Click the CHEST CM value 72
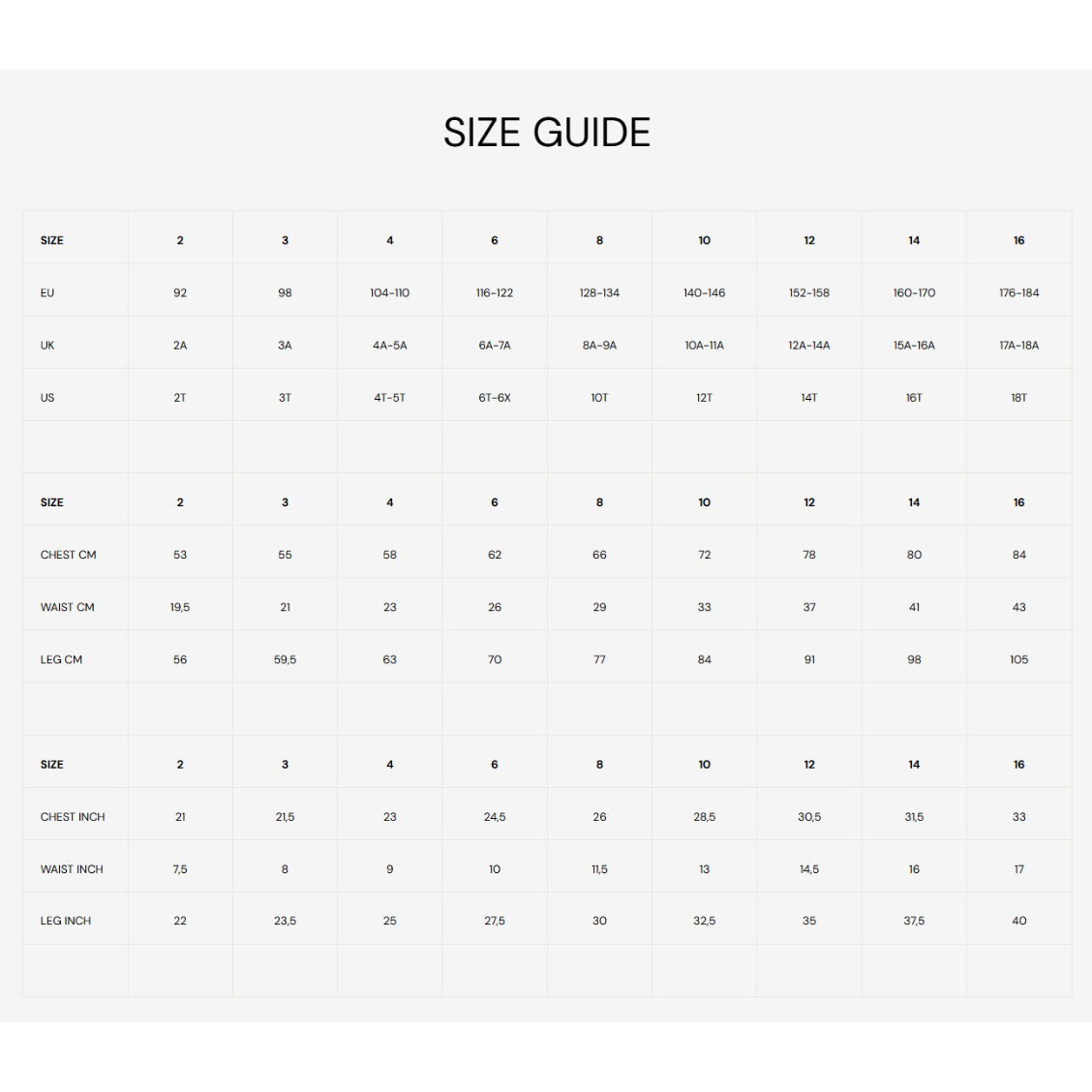The height and width of the screenshot is (1092, 1092). click(x=704, y=555)
